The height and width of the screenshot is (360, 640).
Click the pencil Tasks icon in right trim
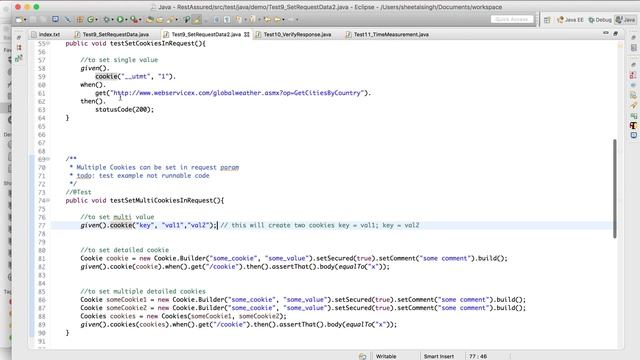(x=633, y=105)
